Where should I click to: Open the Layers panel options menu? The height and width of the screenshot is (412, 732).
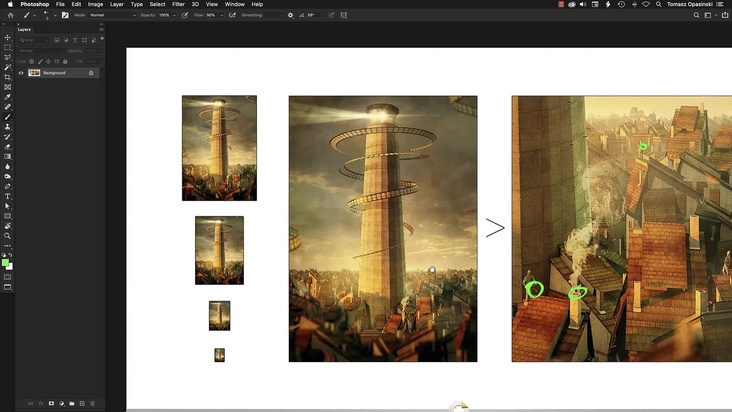click(101, 29)
